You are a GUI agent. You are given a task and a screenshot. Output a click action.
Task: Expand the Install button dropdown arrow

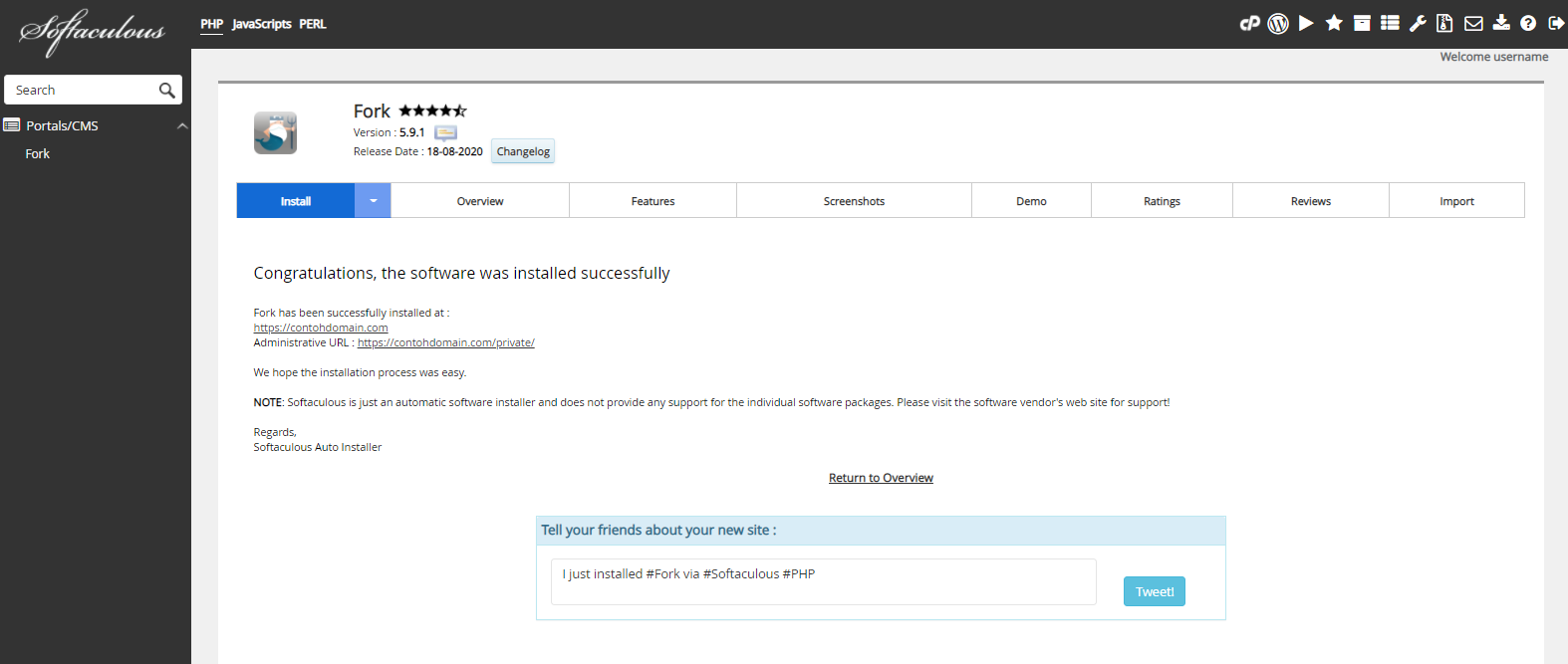[x=373, y=201]
